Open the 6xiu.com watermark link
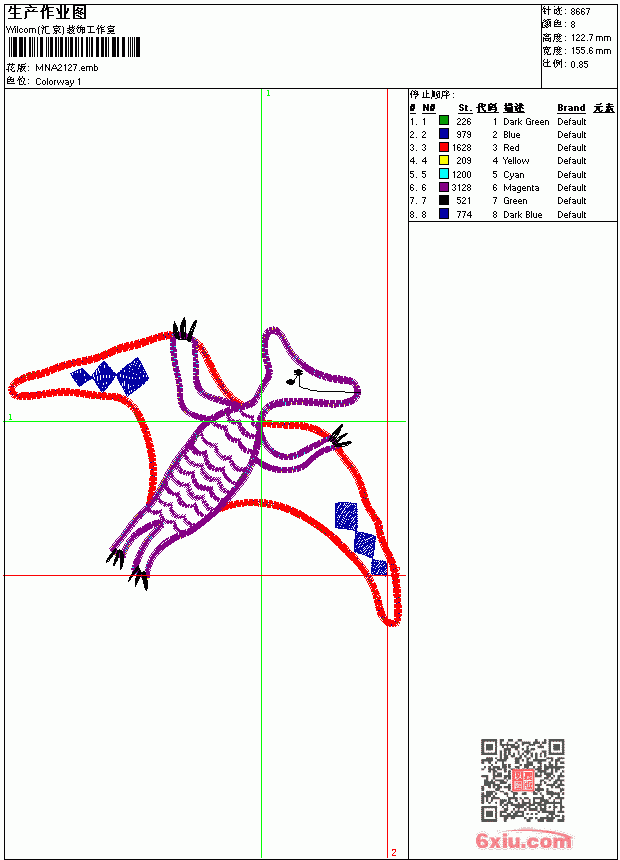The height and width of the screenshot is (860, 620). click(523, 840)
